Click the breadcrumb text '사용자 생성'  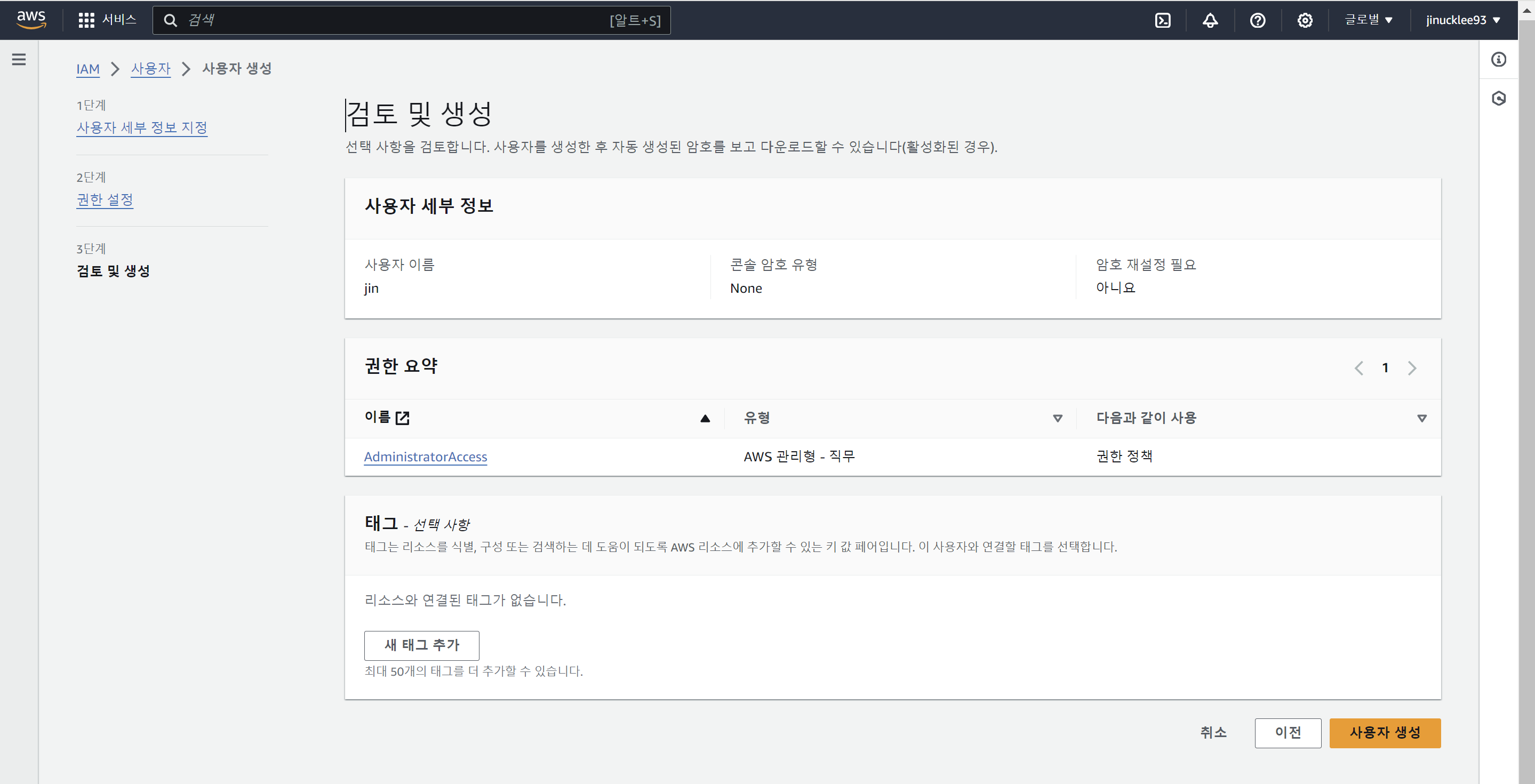(x=237, y=68)
